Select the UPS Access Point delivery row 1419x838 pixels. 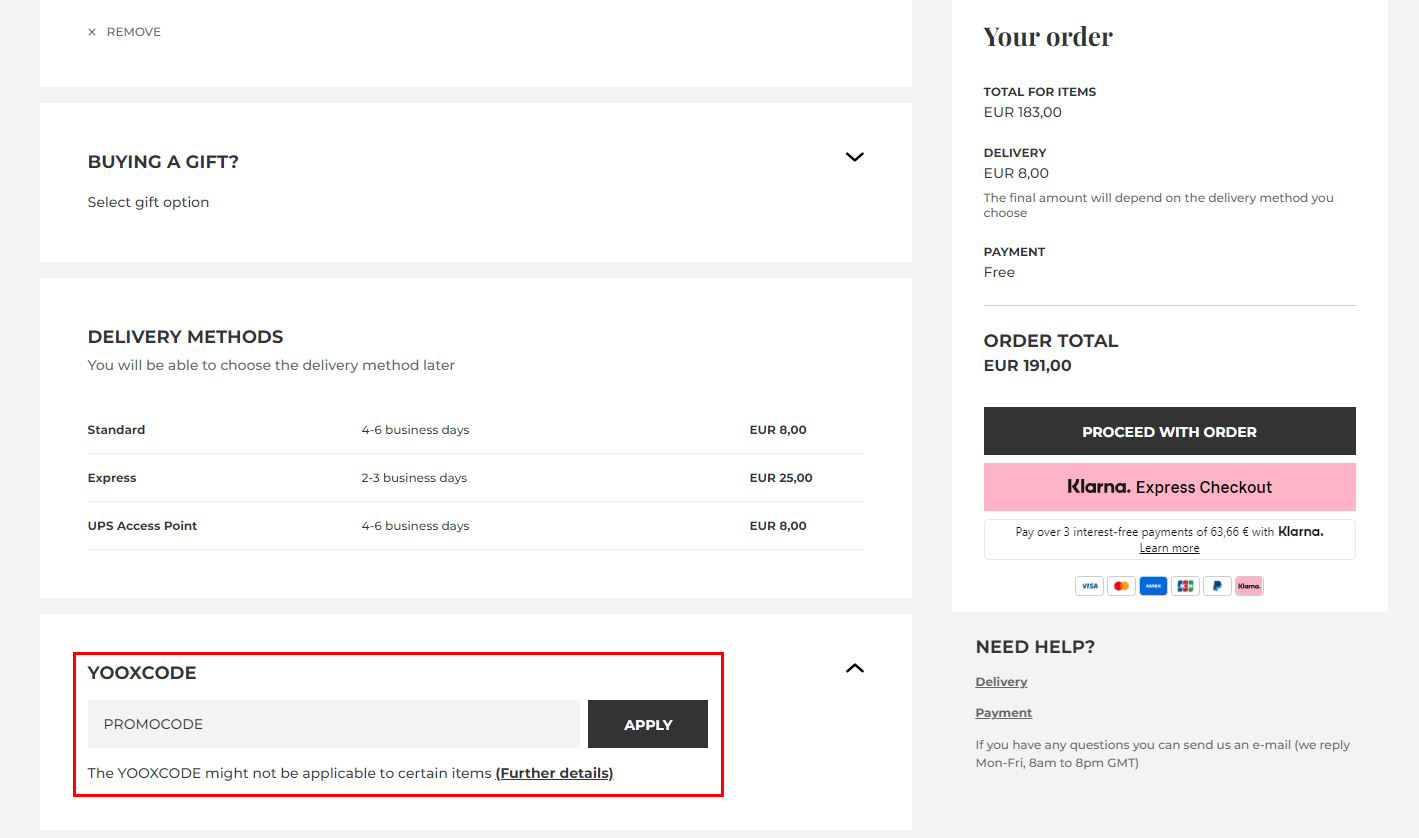[475, 526]
